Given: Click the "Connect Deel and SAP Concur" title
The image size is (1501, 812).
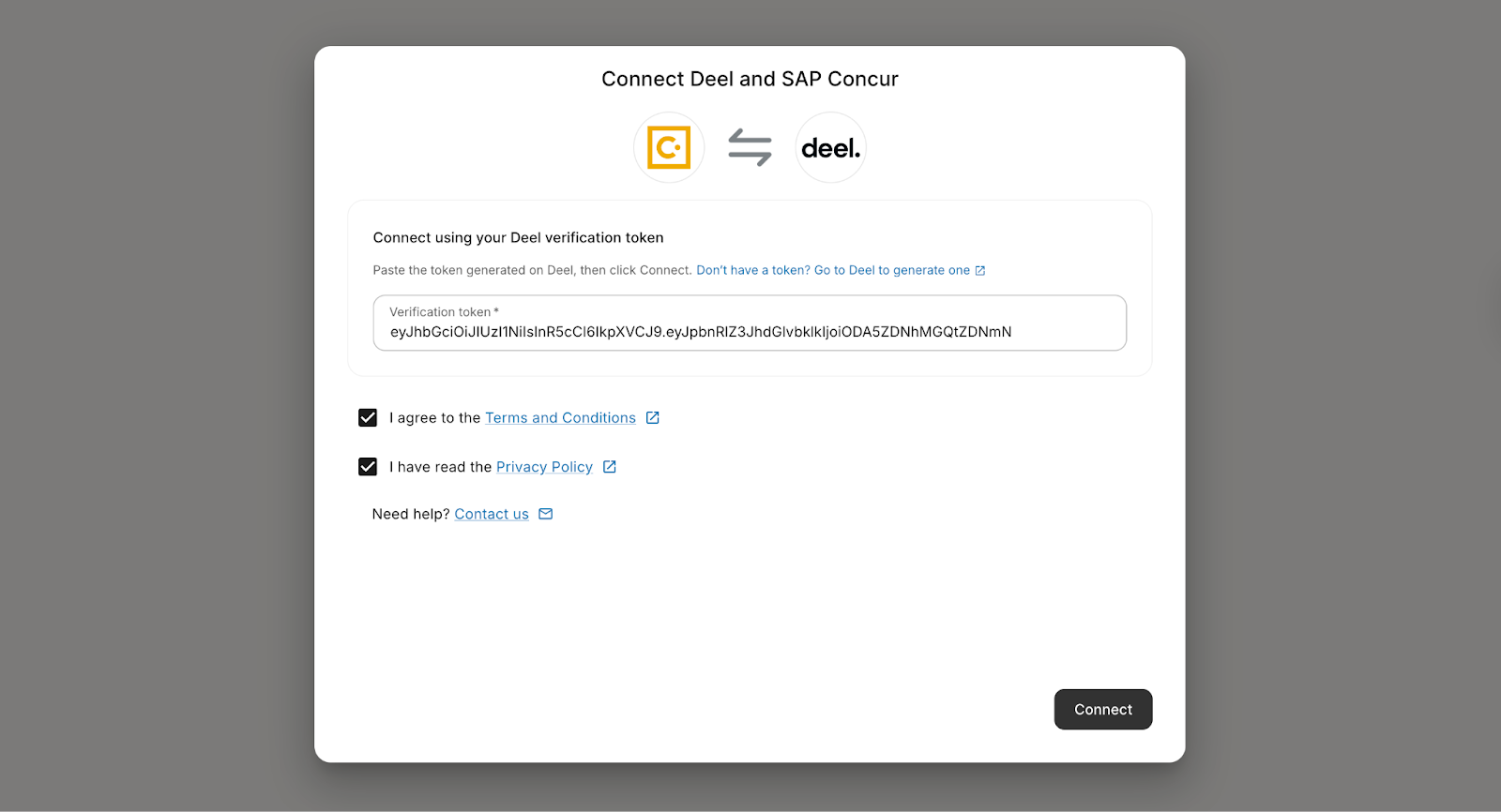Looking at the screenshot, I should coord(750,79).
